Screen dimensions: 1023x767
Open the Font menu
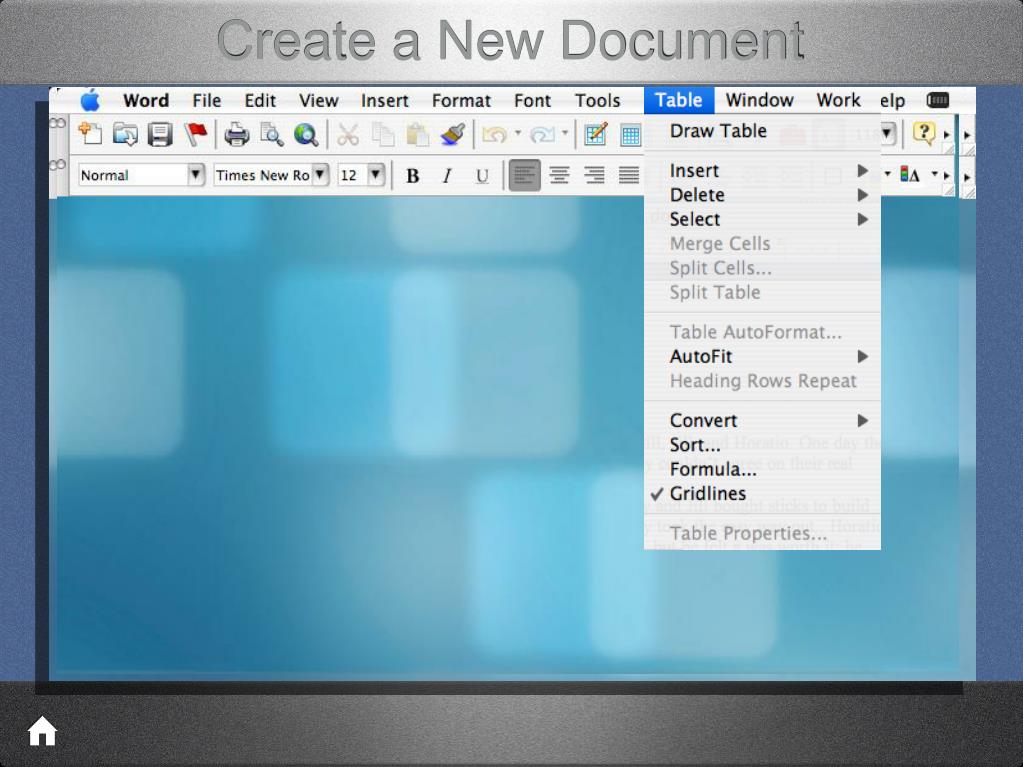click(x=532, y=100)
